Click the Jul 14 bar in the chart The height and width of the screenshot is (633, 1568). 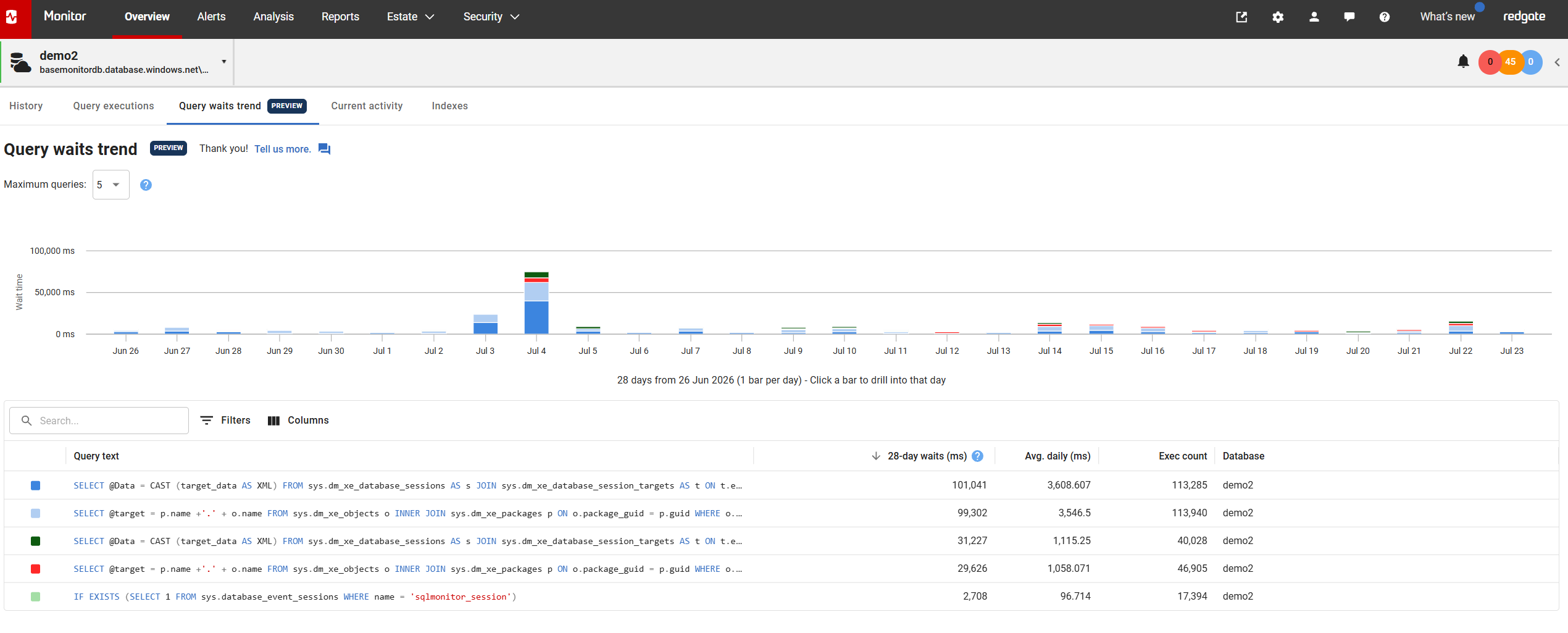(1050, 329)
